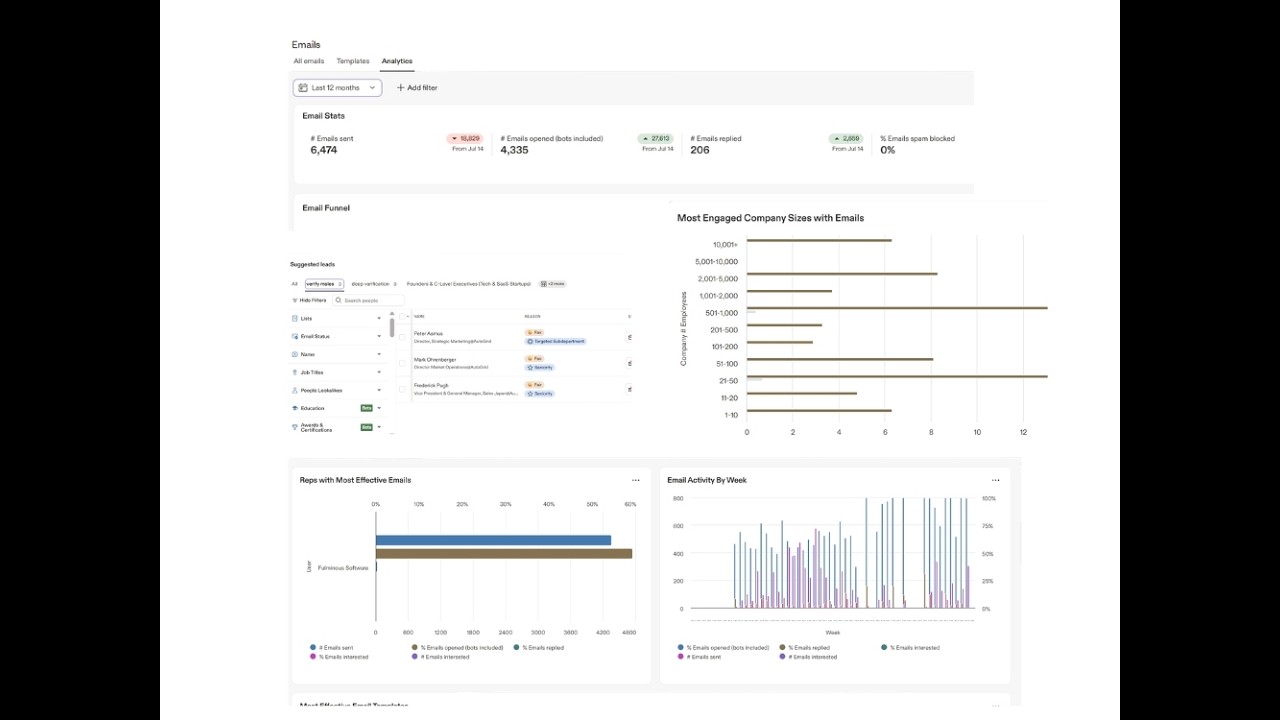Click the Fair badge on Peter Asmus row

[x=534, y=332]
